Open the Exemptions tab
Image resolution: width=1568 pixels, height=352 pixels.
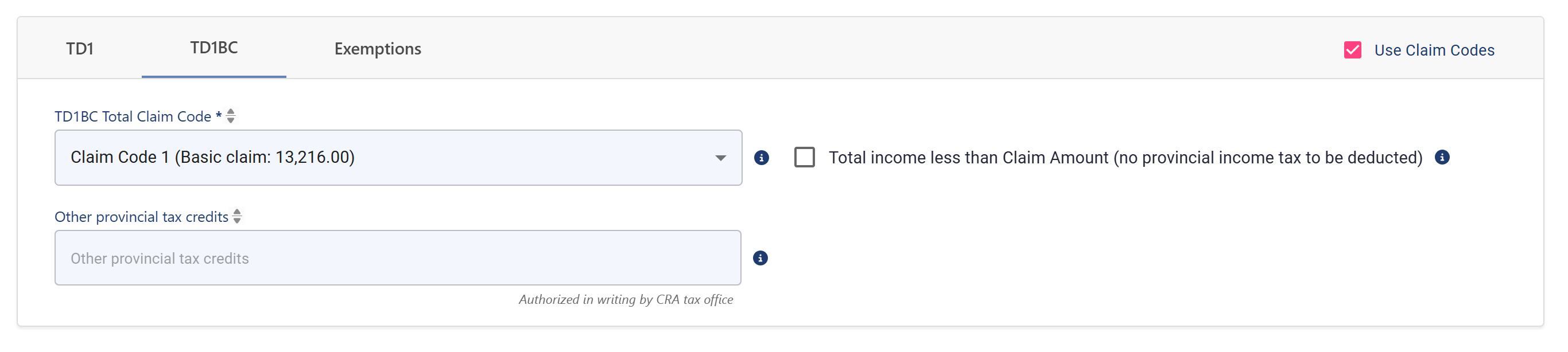point(378,49)
